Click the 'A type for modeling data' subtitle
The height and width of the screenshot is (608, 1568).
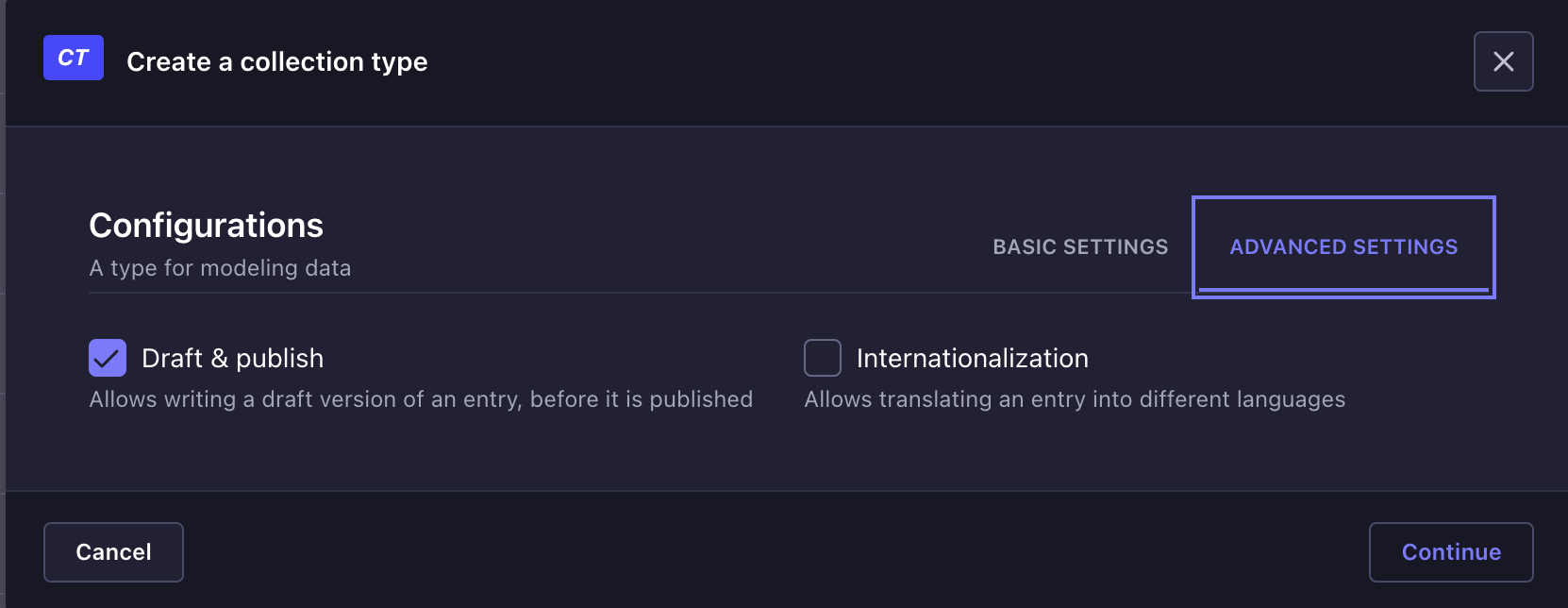pos(220,268)
